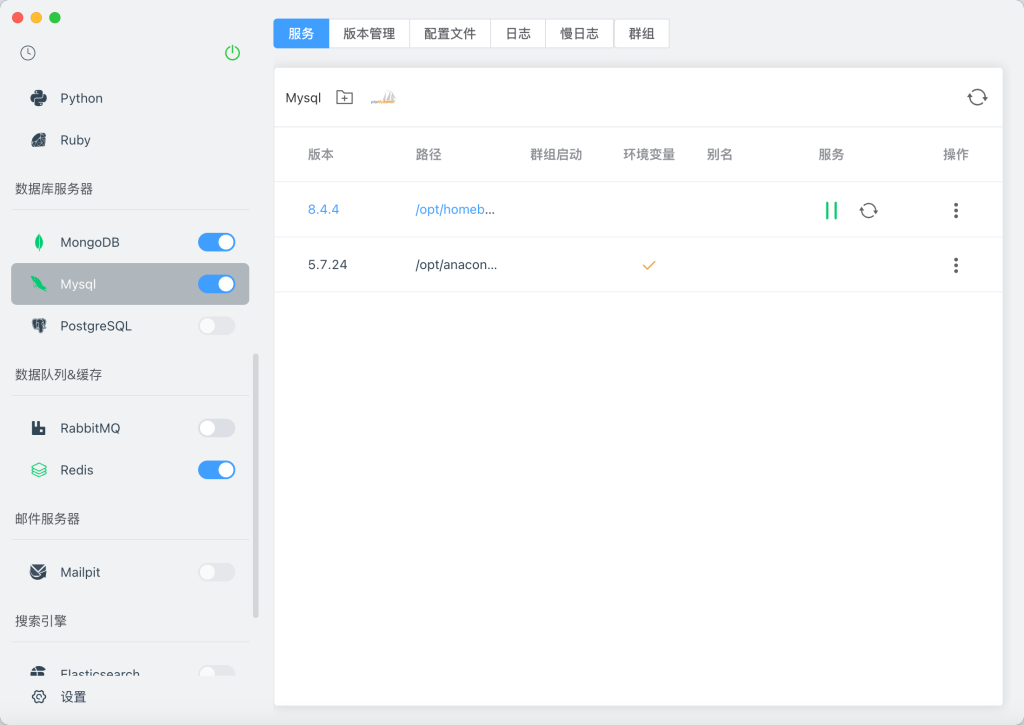The width and height of the screenshot is (1024, 725).
Task: Click the 版本 column header
Action: 321,154
